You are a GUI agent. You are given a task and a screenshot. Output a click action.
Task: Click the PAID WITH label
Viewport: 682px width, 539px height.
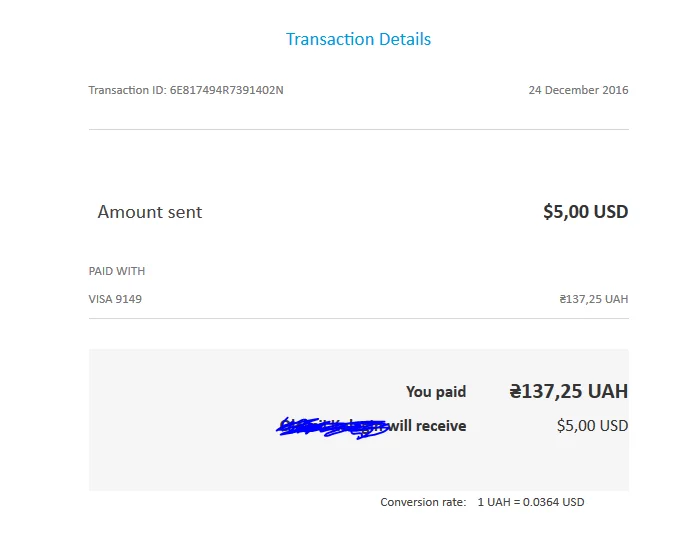point(117,271)
